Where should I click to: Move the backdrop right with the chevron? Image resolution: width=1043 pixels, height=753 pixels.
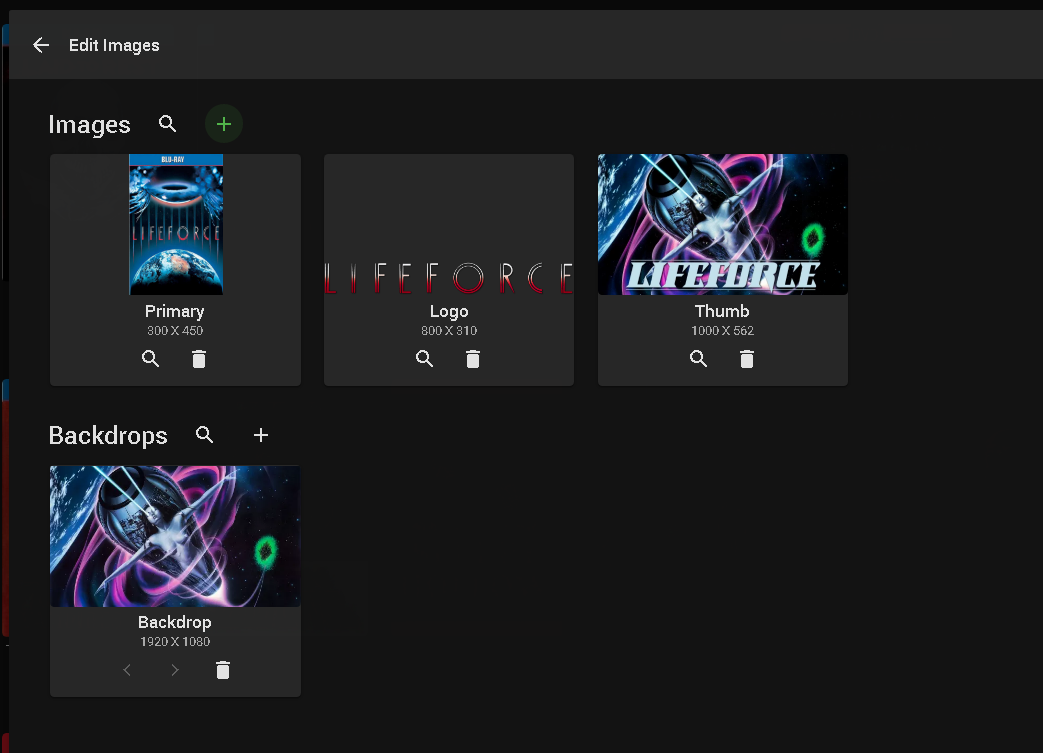tap(175, 670)
